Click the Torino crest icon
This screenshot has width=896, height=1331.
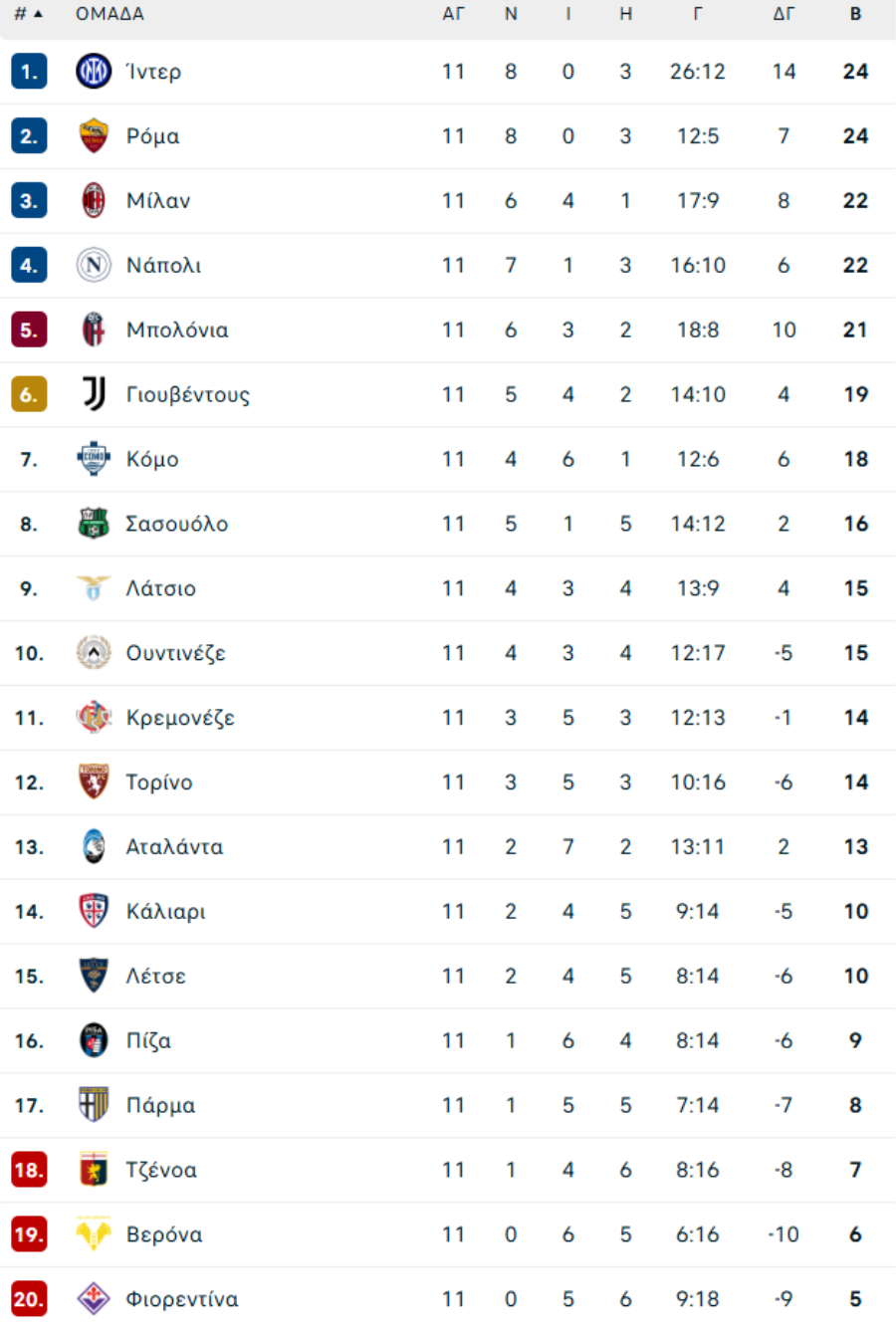94,782
